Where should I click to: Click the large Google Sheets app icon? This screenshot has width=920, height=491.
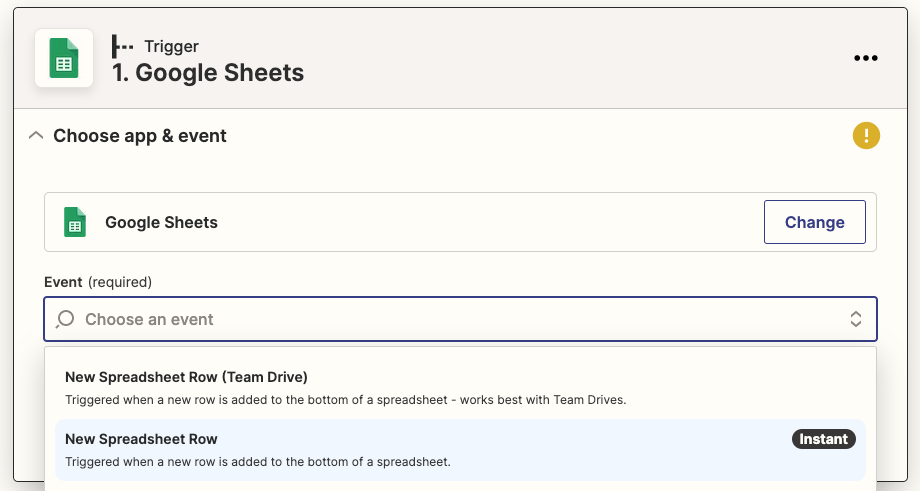click(x=64, y=58)
